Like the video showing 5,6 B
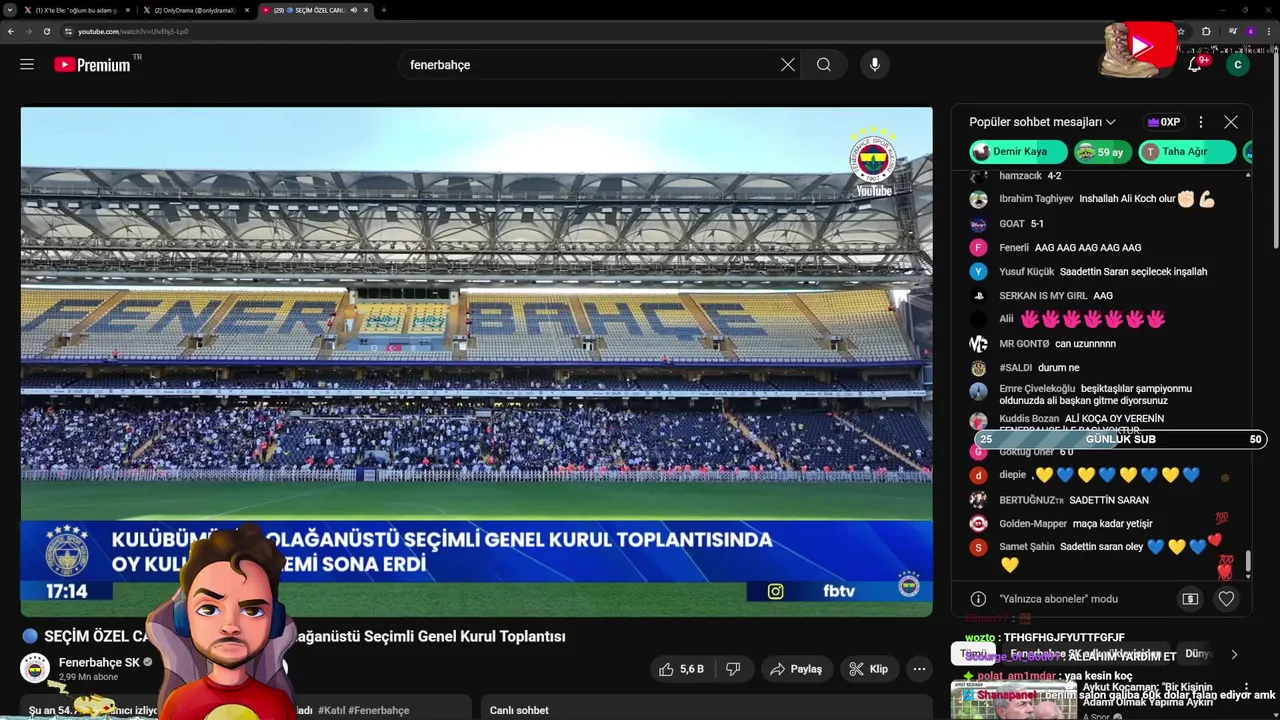Image resolution: width=1280 pixels, height=720 pixels. pyautogui.click(x=680, y=669)
